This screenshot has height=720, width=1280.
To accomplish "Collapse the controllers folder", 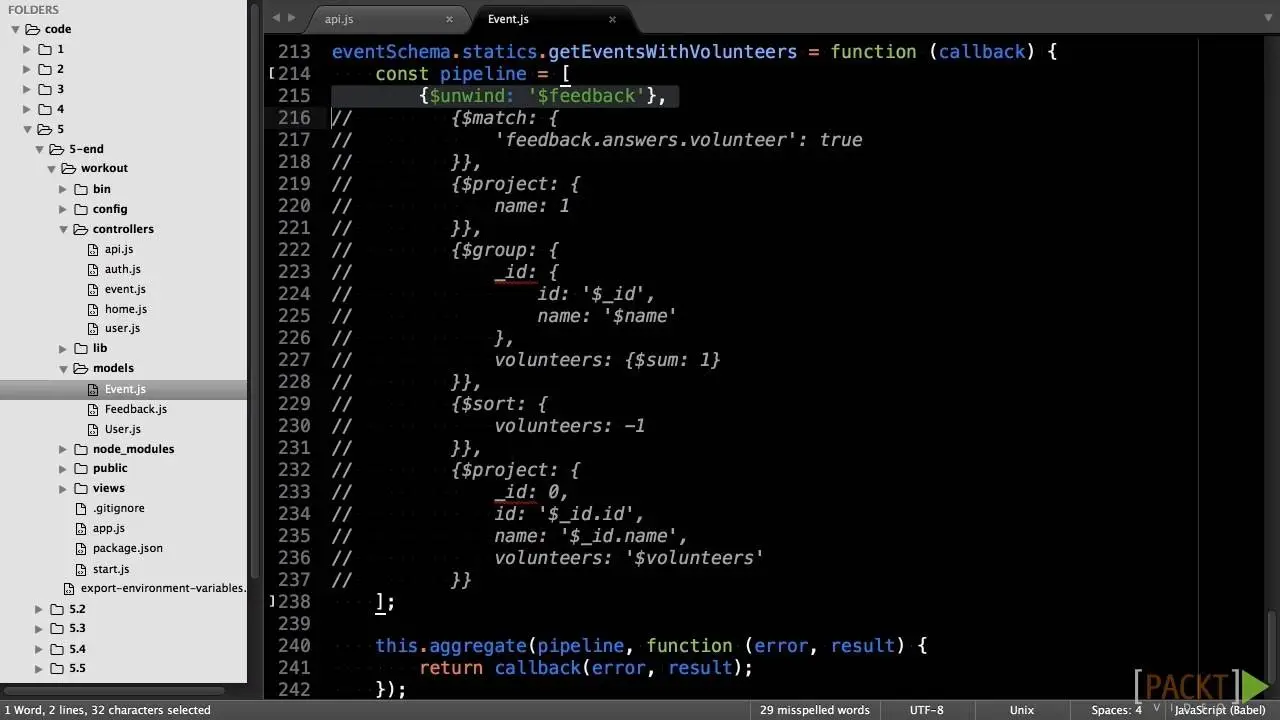I will (x=63, y=229).
